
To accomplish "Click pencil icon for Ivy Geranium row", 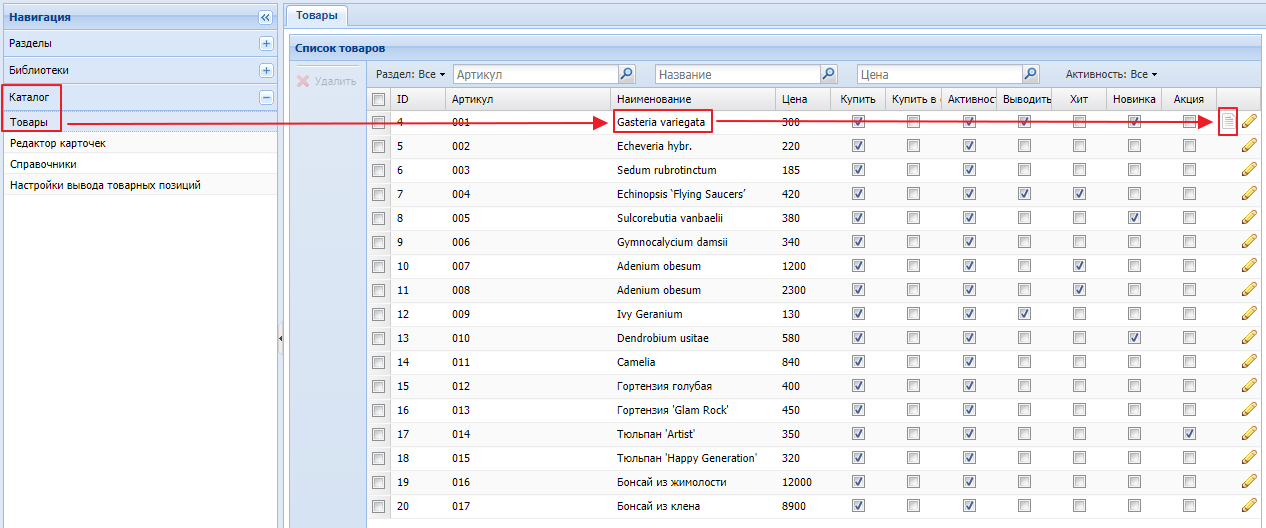I will coord(1249,314).
